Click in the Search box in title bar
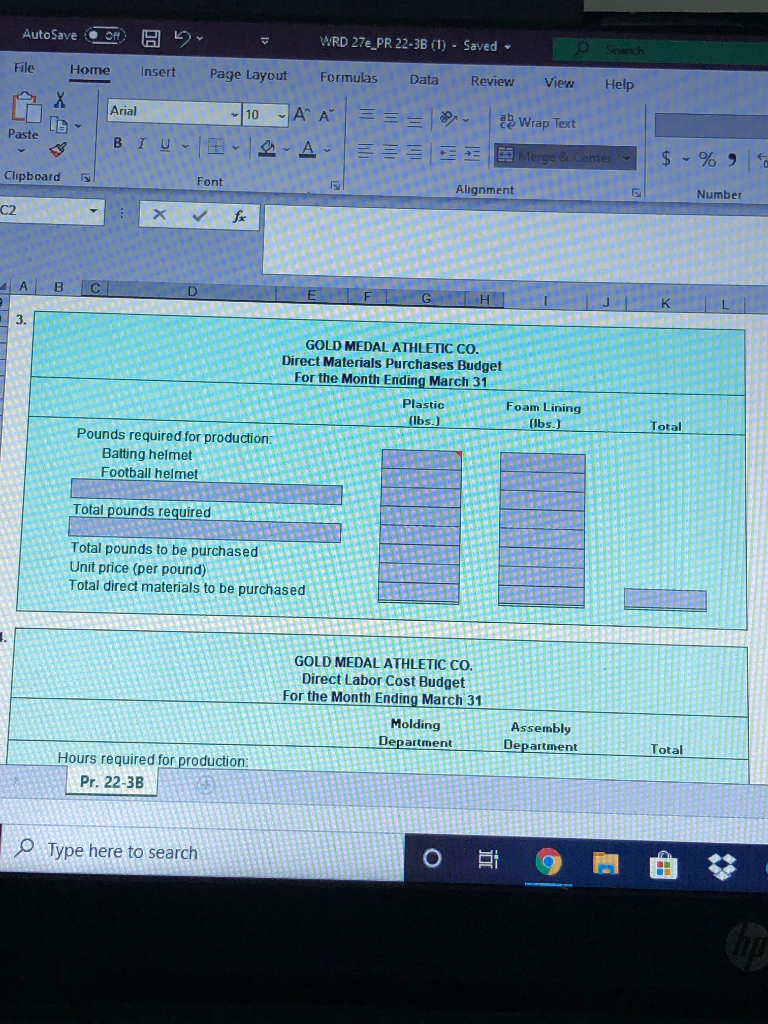 click(x=660, y=50)
